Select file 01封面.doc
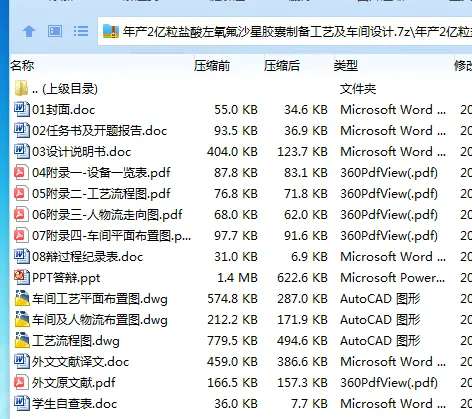Viewport: 472px width, 419px height. click(x=64, y=110)
